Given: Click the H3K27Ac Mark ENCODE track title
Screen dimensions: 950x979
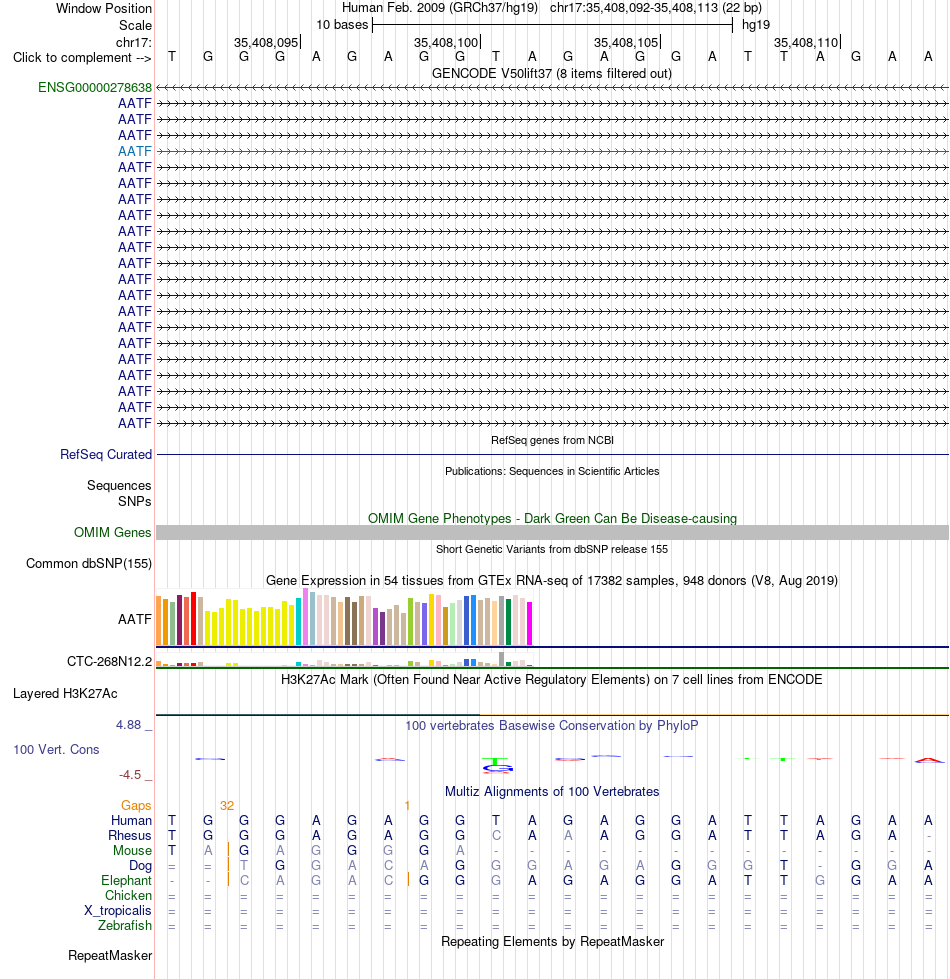Looking at the screenshot, I should coord(552,679).
